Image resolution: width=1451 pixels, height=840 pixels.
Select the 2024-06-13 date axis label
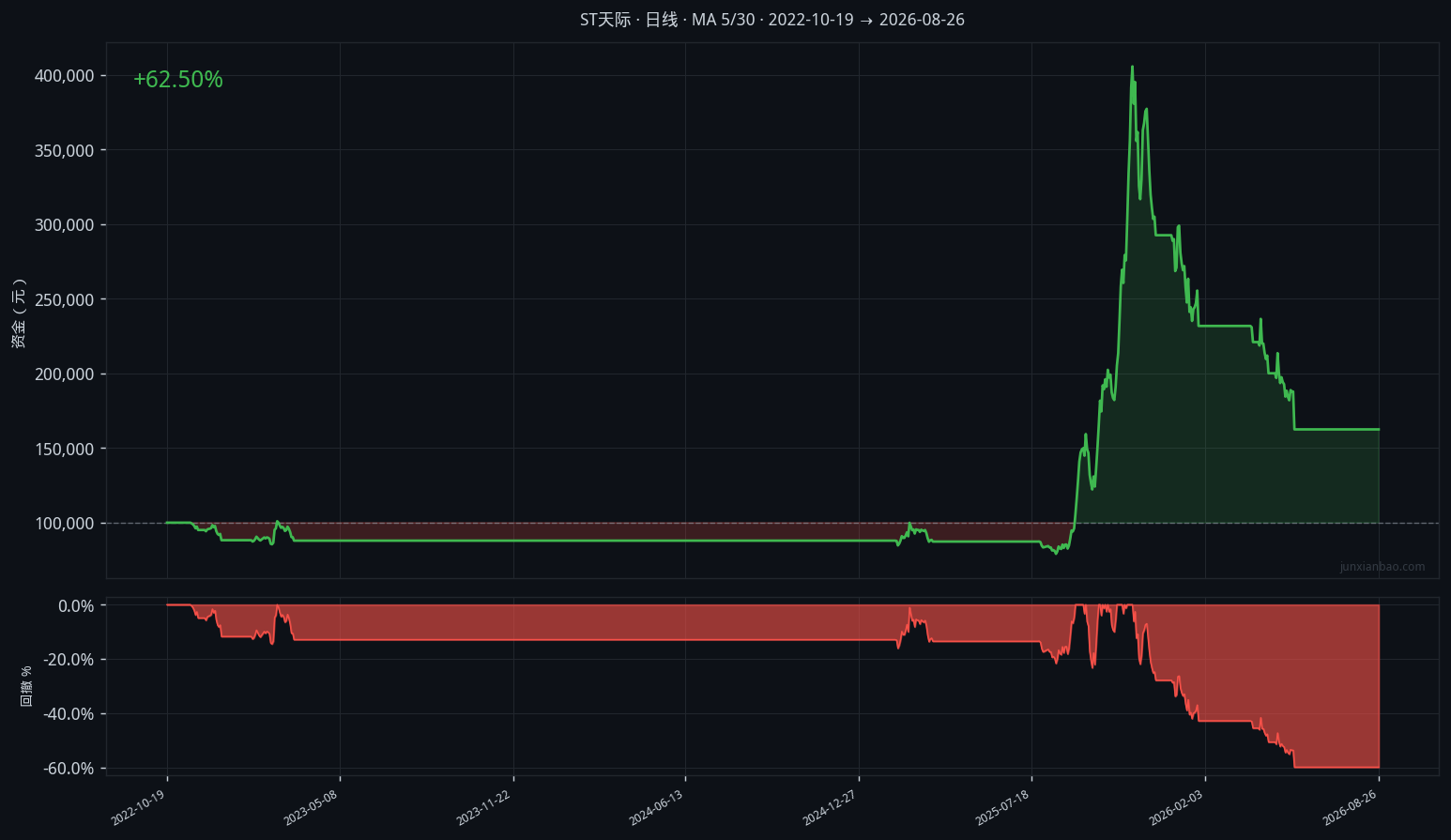(x=656, y=807)
